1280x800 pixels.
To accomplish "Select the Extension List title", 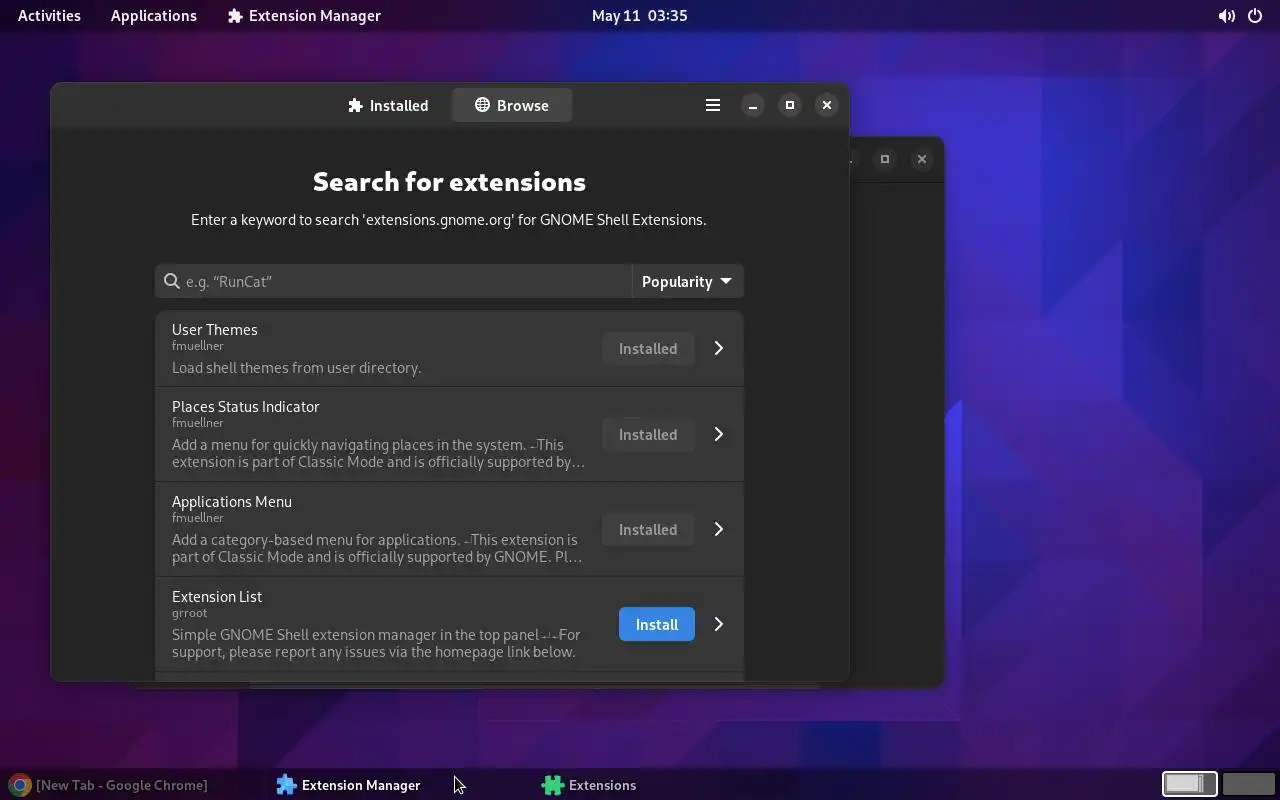I will pos(217,596).
